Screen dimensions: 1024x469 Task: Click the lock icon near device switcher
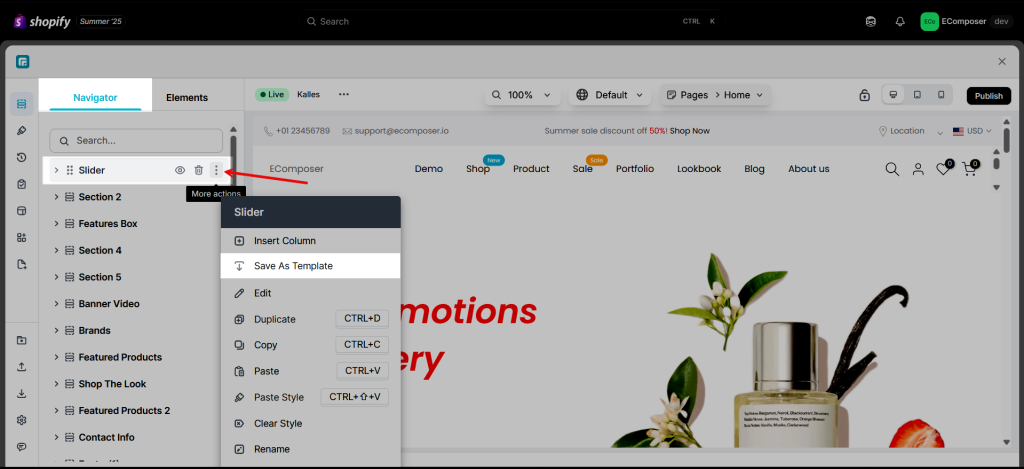tap(865, 95)
